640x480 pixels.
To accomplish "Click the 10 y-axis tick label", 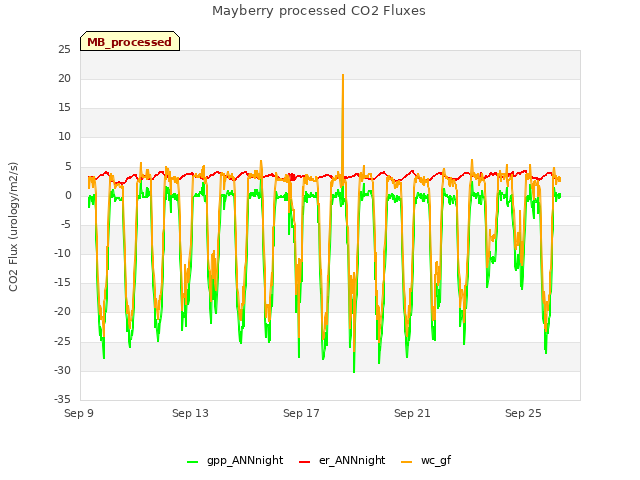I will coord(64,137).
